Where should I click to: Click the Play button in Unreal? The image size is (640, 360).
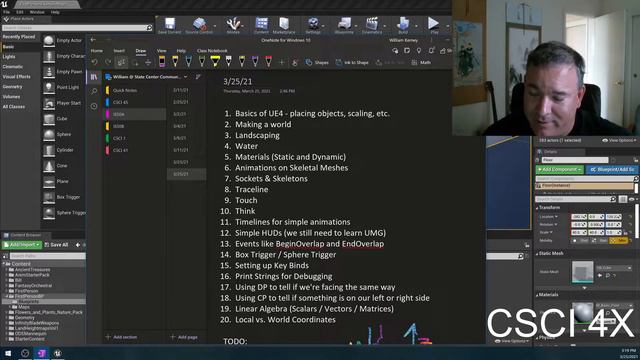tap(433, 25)
